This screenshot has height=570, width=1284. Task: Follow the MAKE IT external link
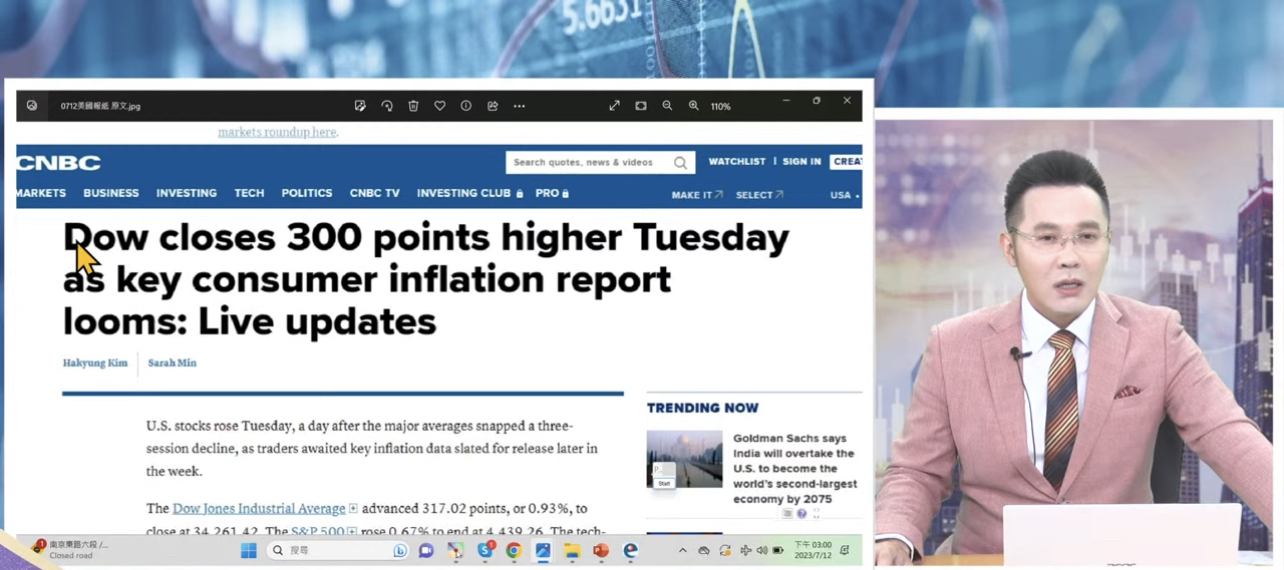click(697, 195)
